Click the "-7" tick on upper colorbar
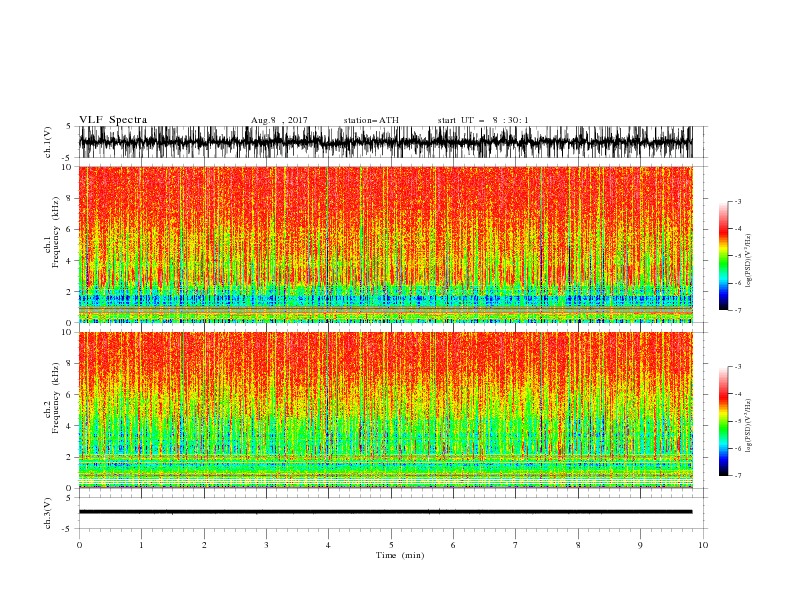The image size is (792, 612). coord(737,311)
